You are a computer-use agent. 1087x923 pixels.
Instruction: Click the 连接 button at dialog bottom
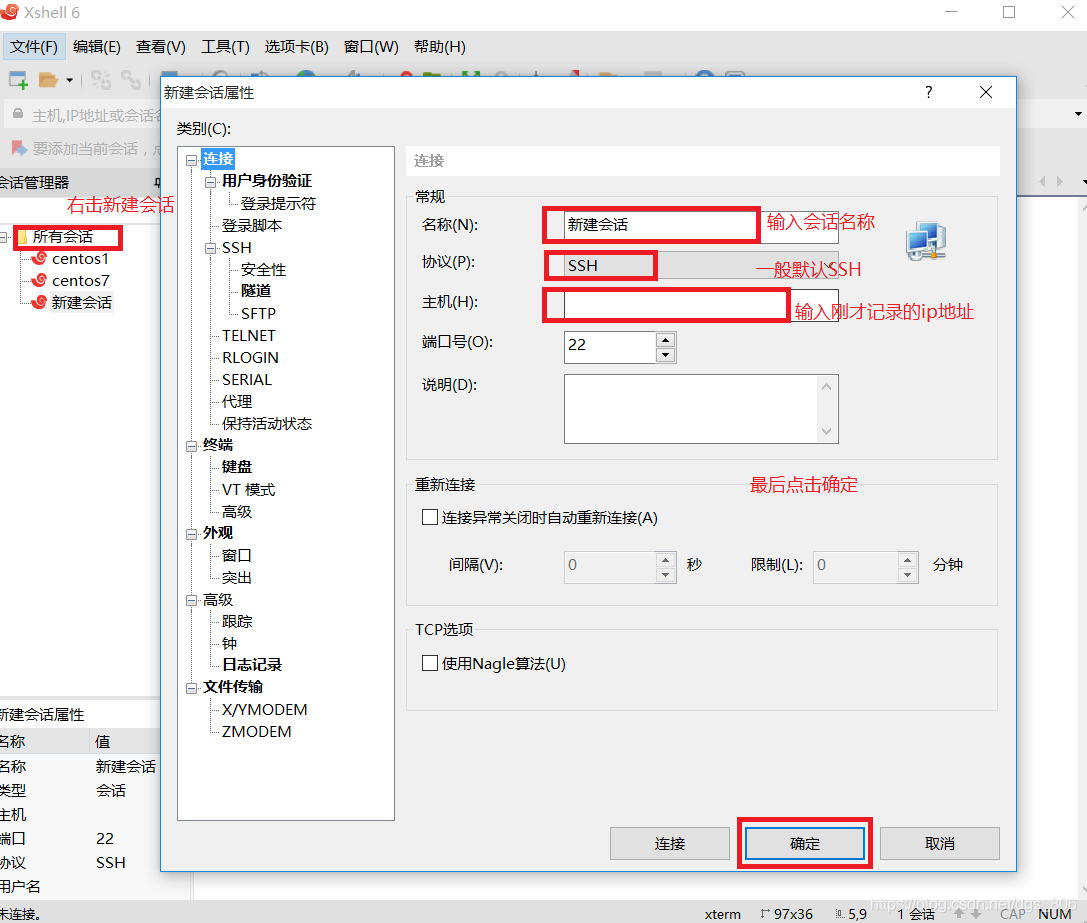coord(670,843)
